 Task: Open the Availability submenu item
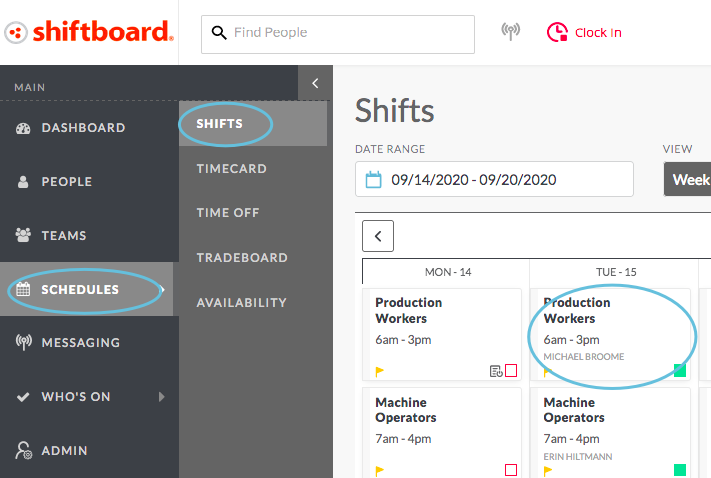(242, 302)
